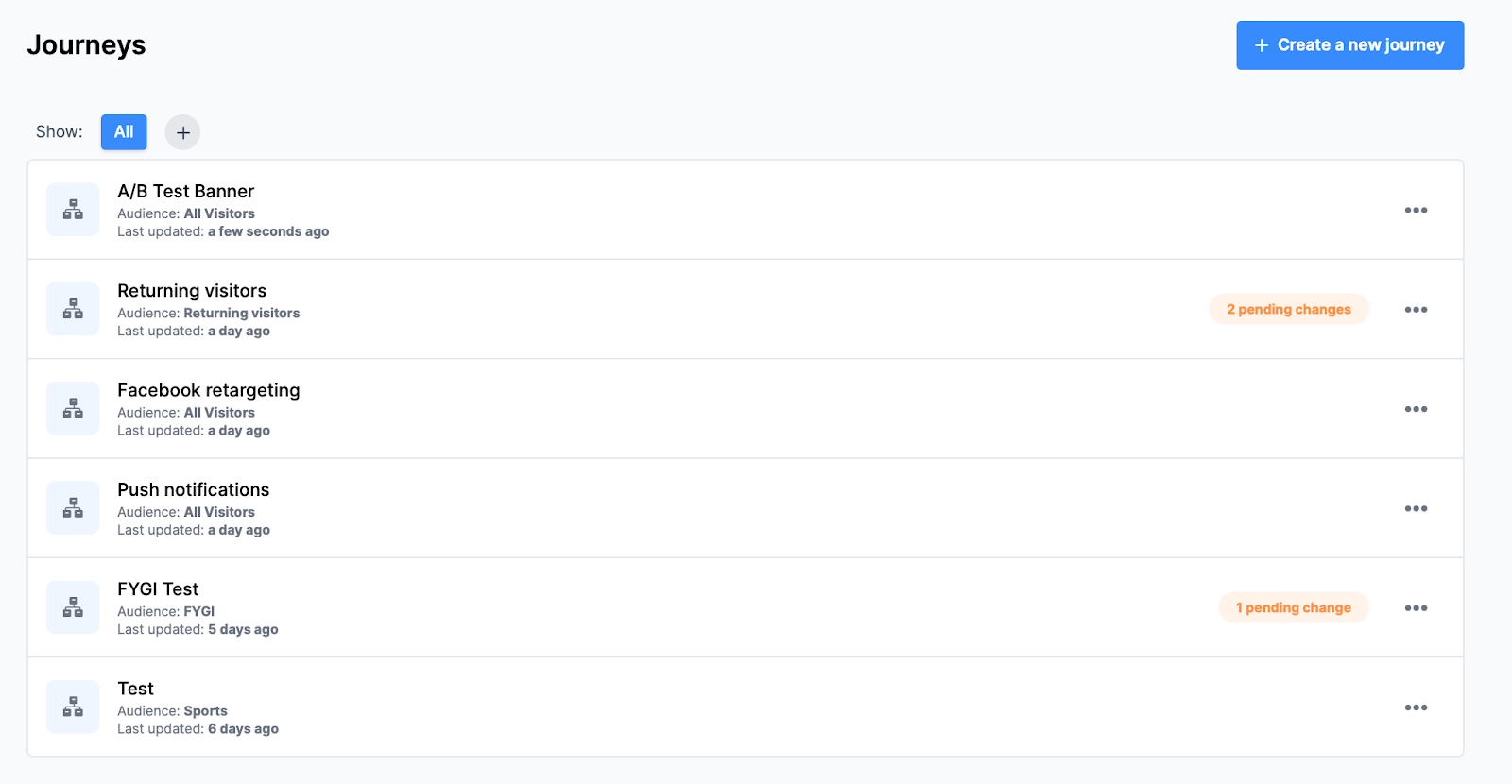Open the Facebook retargeting journey title

[x=209, y=390]
